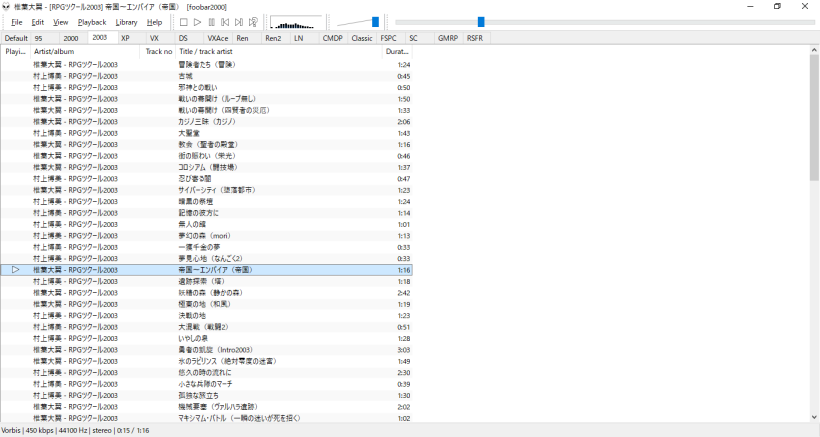Switch to the VXAce playlist tab
Viewport: 820px width, 437px height.
point(218,38)
